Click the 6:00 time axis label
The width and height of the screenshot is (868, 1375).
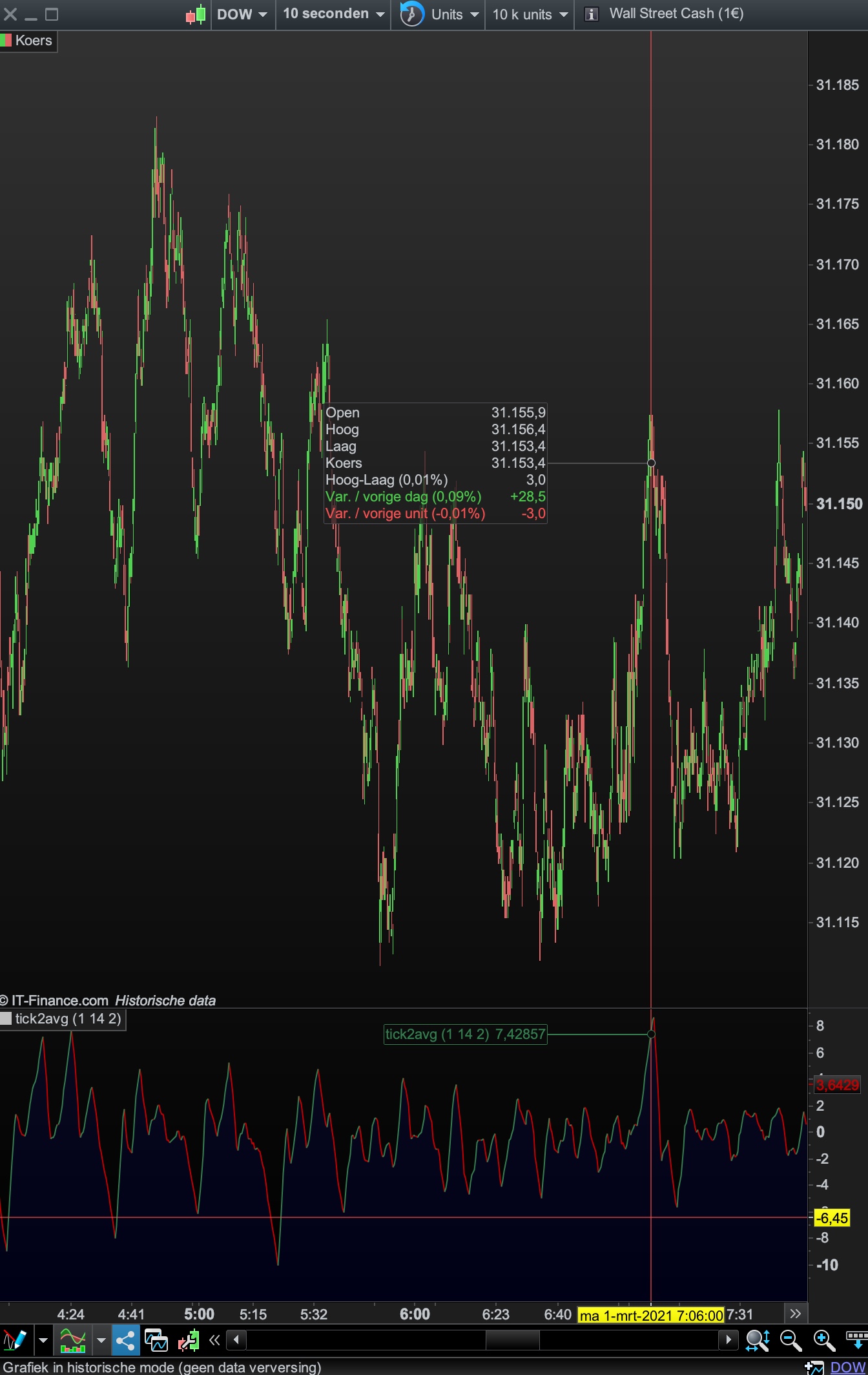(415, 1314)
